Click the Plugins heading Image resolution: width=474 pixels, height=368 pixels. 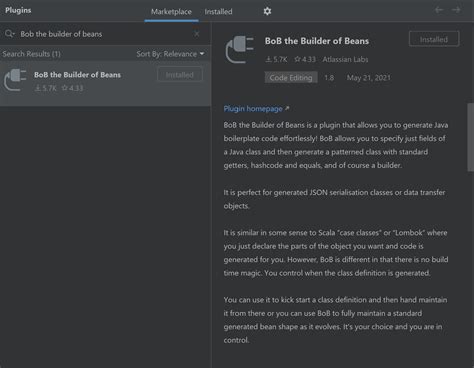point(18,10)
